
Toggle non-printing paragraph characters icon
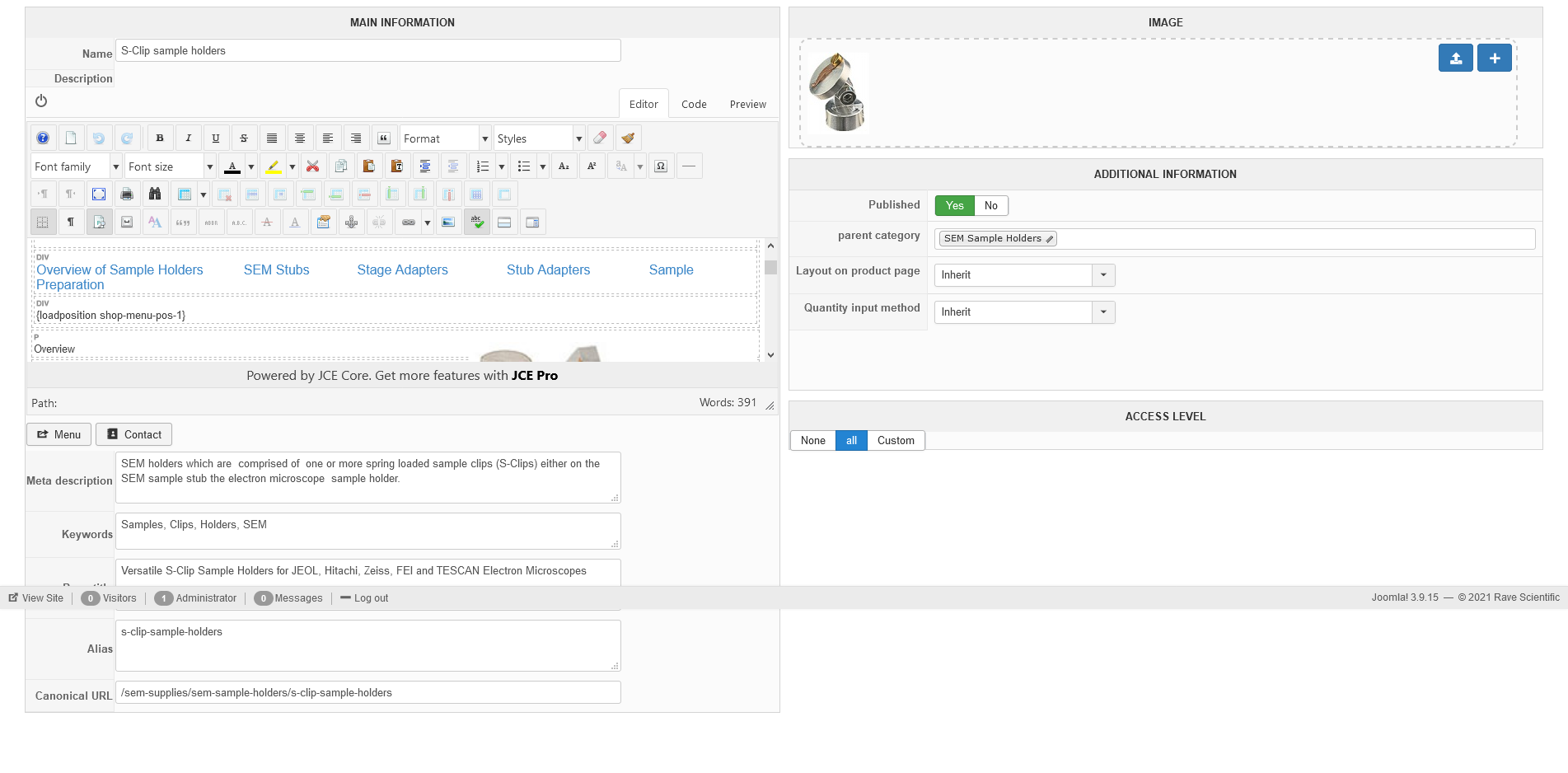(71, 223)
